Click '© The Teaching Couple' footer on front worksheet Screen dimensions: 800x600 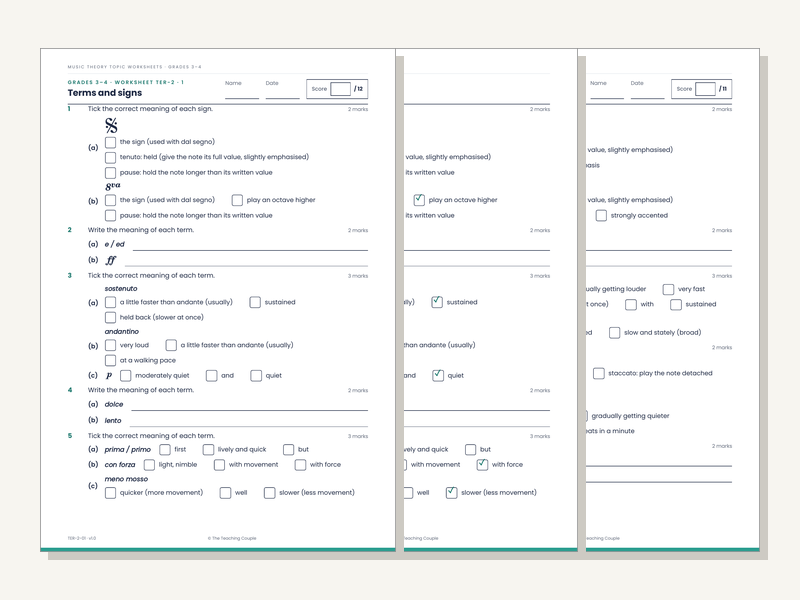pyautogui.click(x=232, y=538)
